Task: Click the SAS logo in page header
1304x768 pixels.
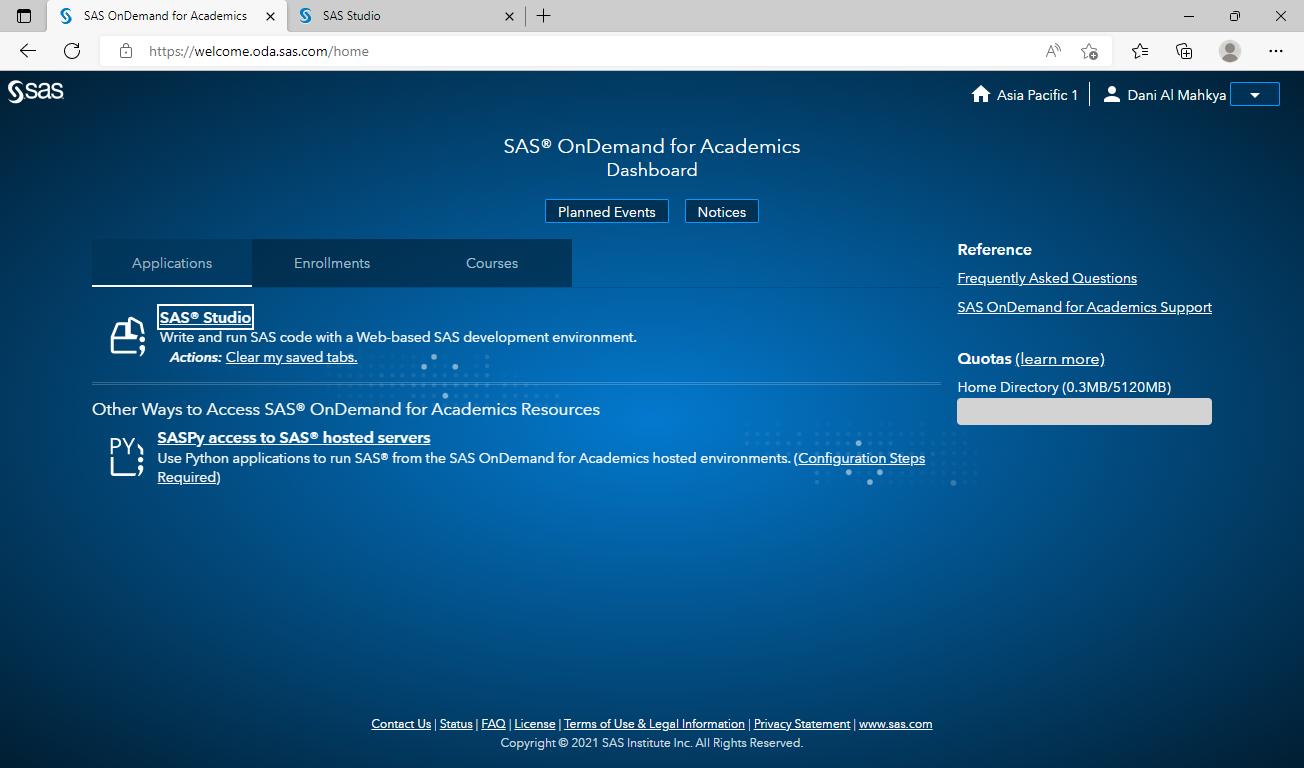Action: 36,91
